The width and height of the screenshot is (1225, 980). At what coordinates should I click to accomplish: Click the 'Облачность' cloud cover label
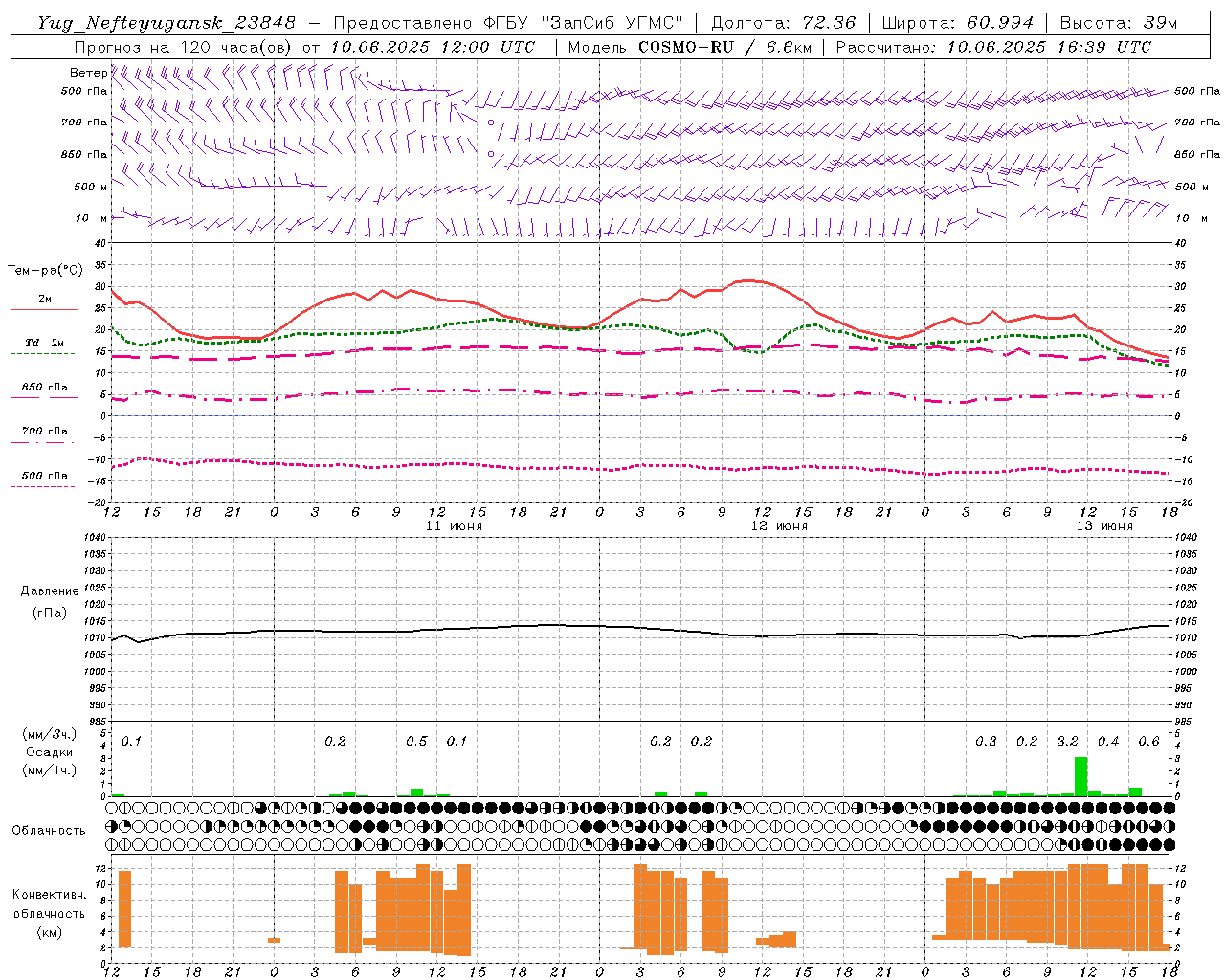click(49, 831)
